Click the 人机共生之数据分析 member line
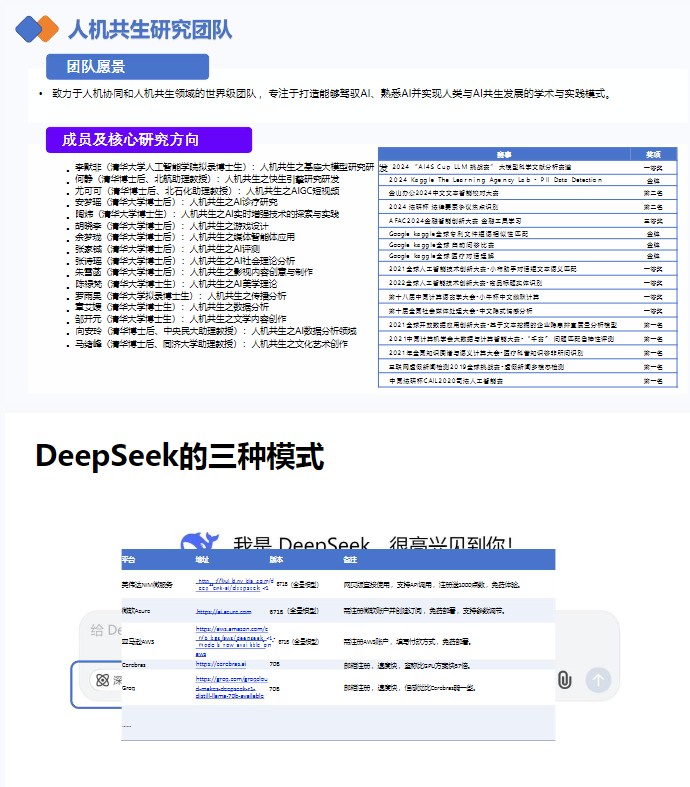690x787 pixels. pos(172,307)
